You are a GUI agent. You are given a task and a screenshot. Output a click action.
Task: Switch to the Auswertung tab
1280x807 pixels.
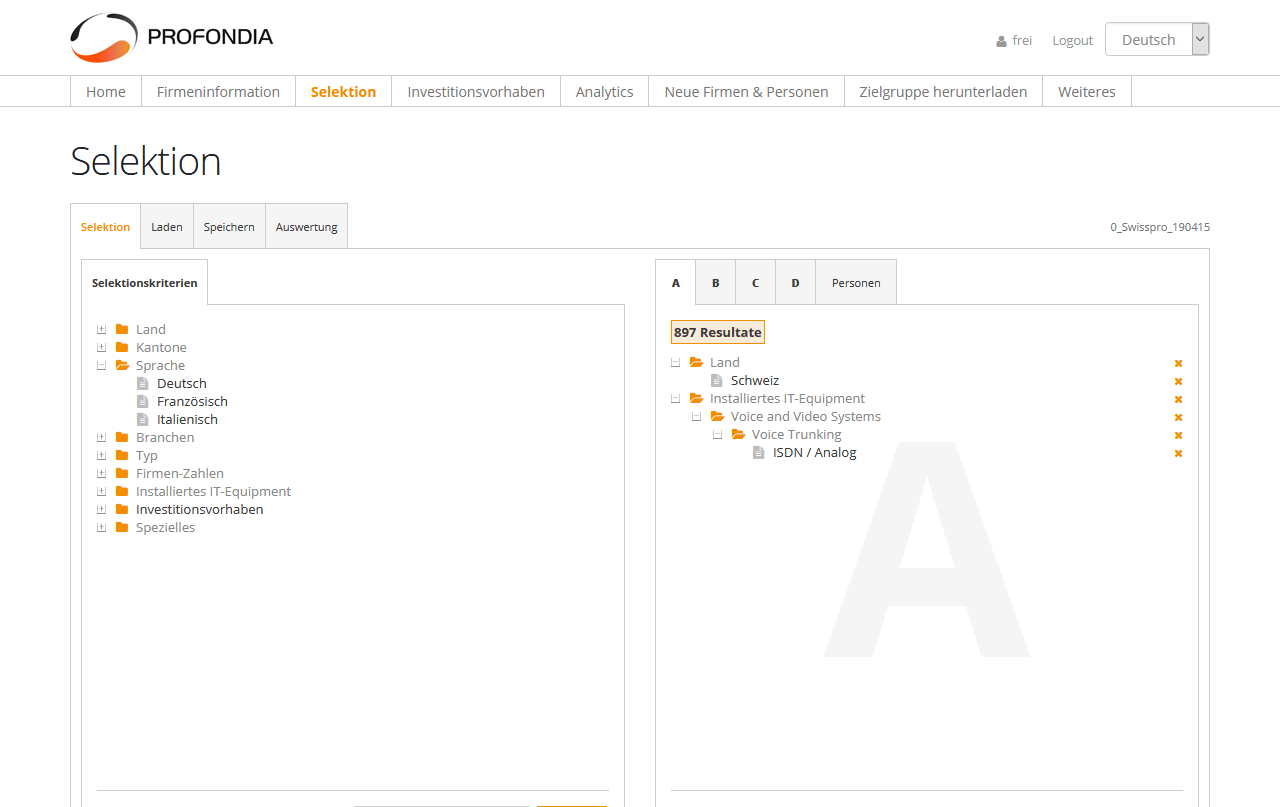point(306,227)
